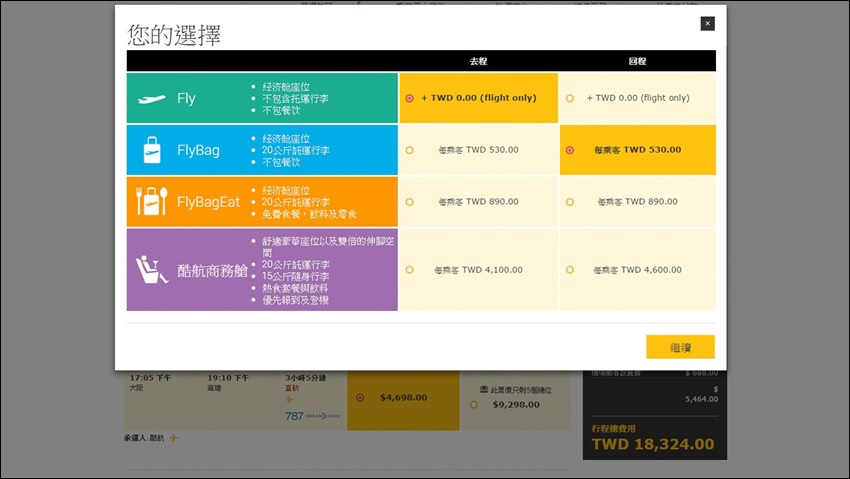Click the 不包含托運行李 bullet in Fly row
850x479 pixels.
(x=295, y=99)
